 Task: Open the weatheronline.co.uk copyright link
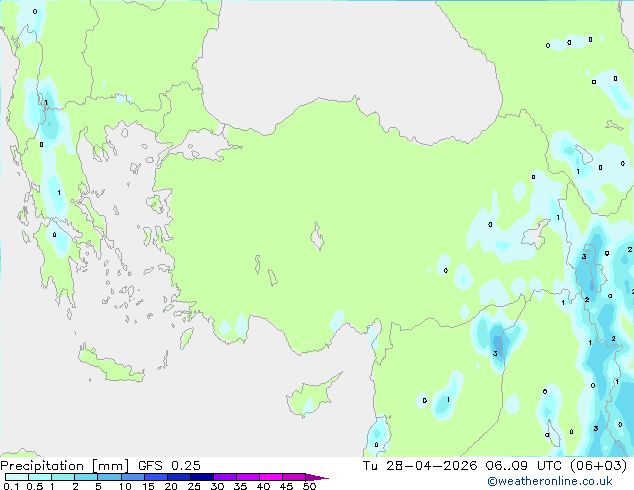coord(550,481)
